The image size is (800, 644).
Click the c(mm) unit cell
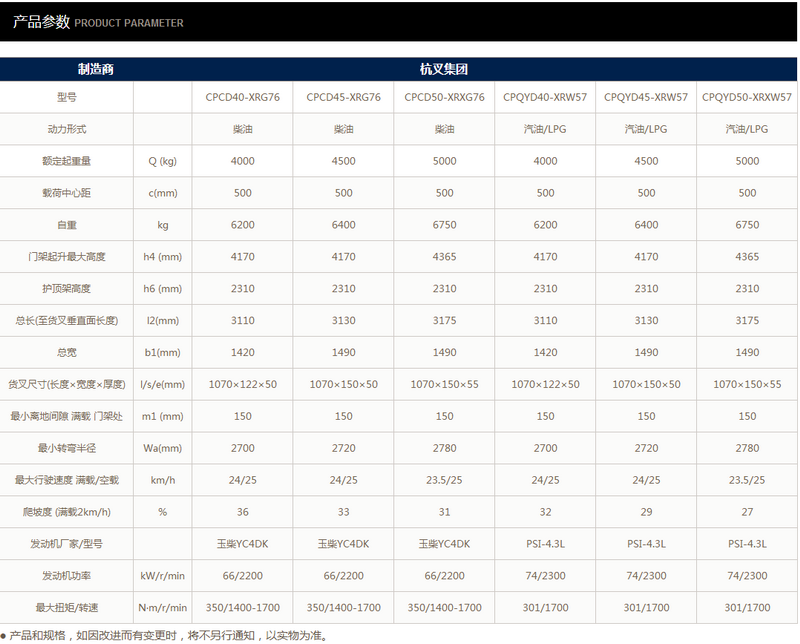pyautogui.click(x=163, y=193)
